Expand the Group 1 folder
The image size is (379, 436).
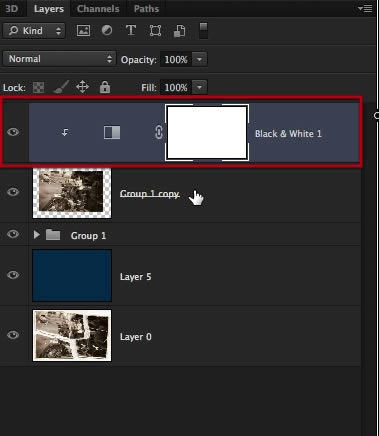(x=36, y=235)
